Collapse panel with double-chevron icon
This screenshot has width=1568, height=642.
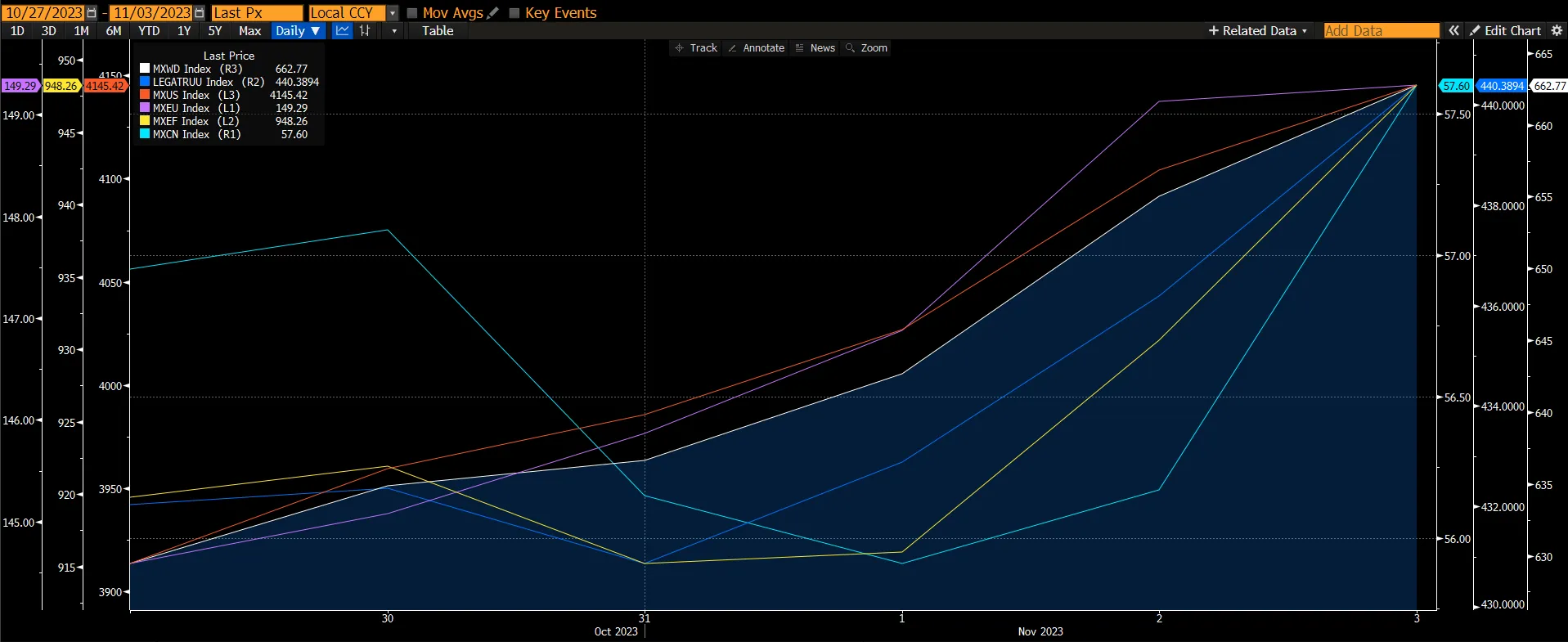pos(1453,30)
